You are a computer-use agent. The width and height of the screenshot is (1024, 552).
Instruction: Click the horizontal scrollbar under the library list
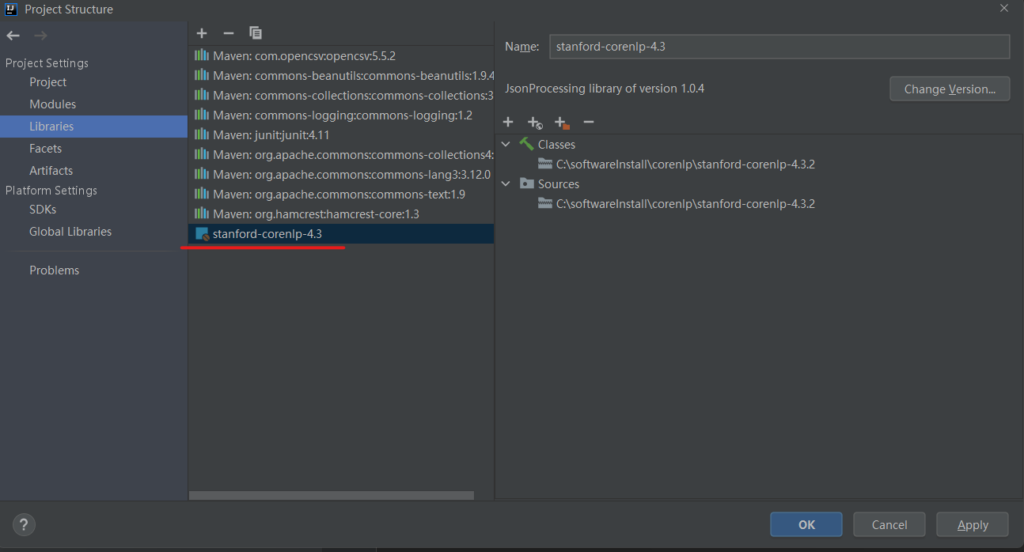[331, 495]
